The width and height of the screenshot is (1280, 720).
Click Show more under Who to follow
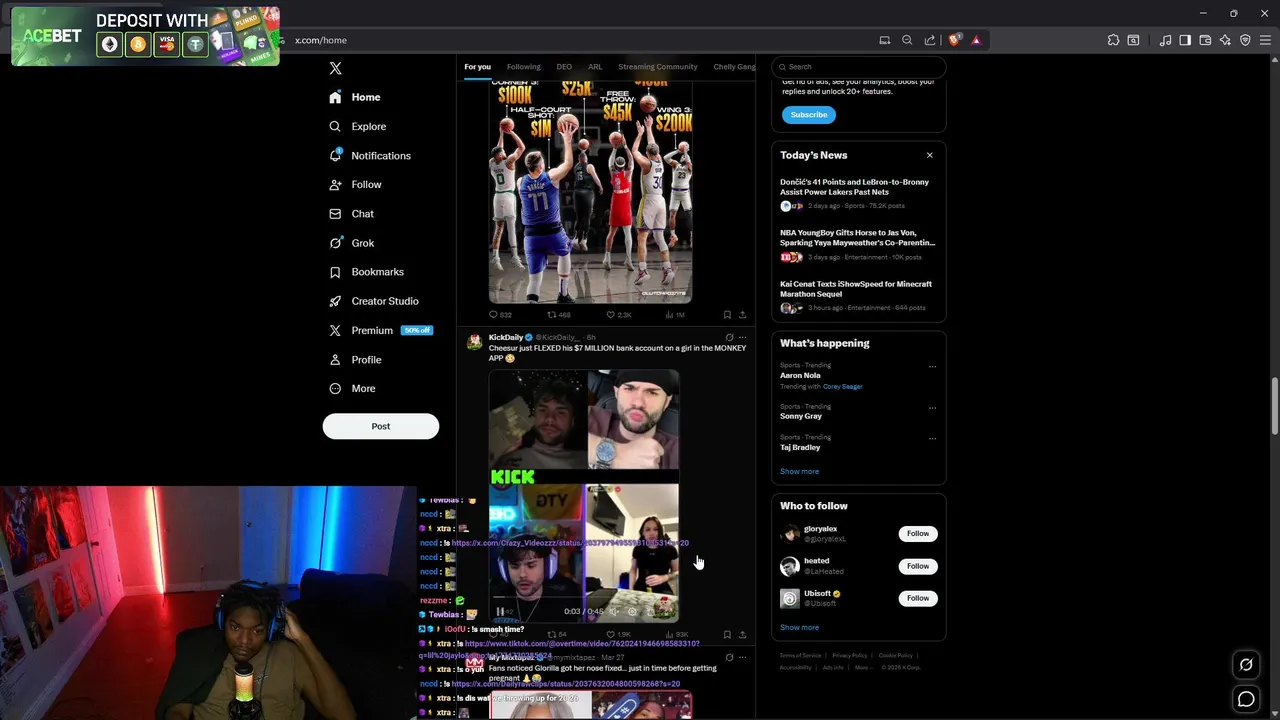(799, 627)
